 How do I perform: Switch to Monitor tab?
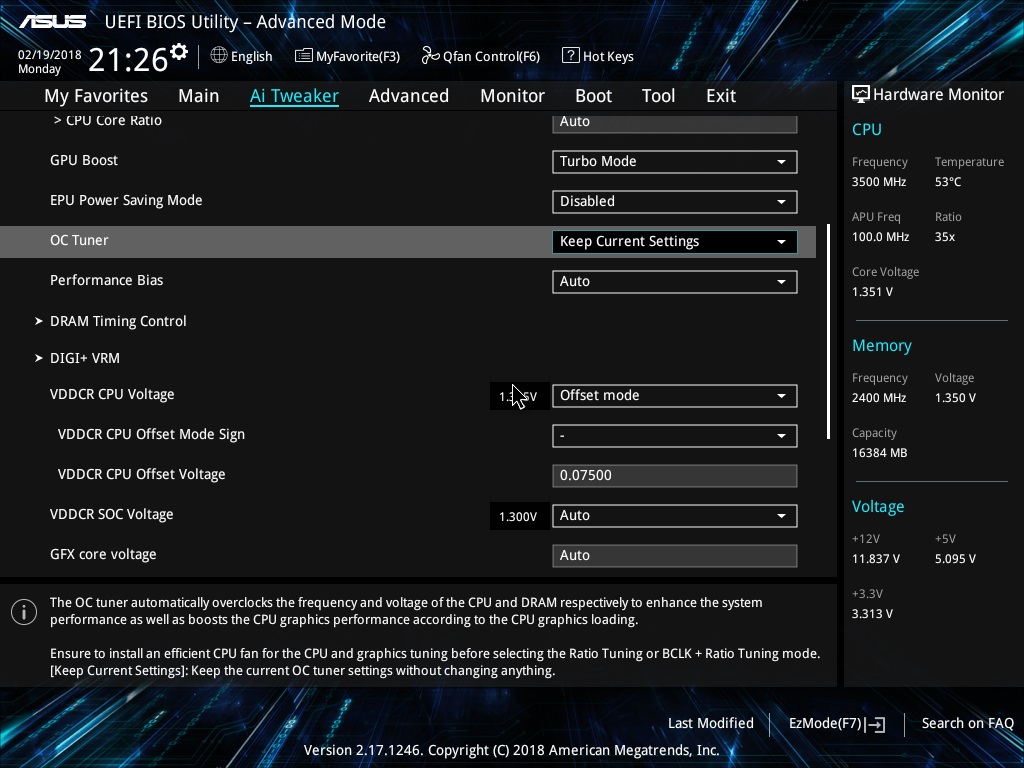click(x=512, y=96)
